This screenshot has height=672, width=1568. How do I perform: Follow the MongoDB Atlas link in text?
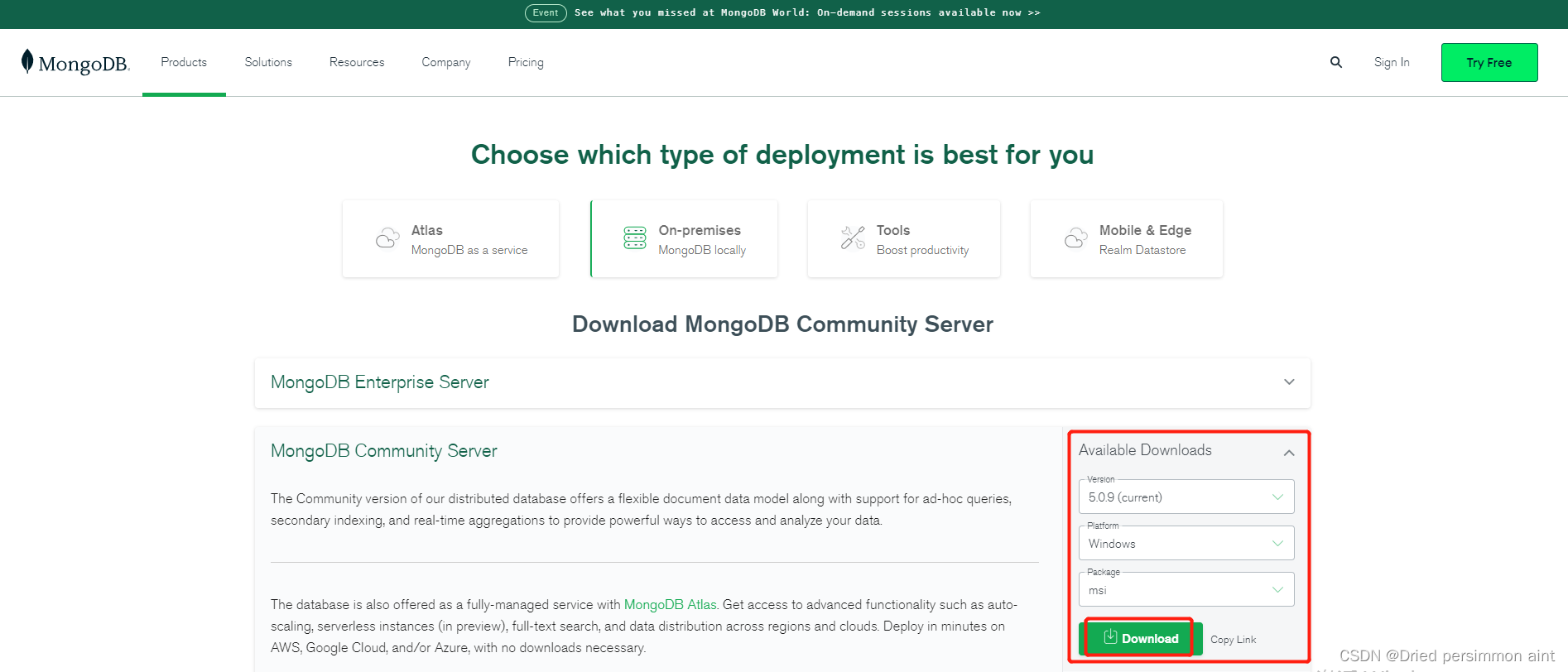[x=670, y=605]
